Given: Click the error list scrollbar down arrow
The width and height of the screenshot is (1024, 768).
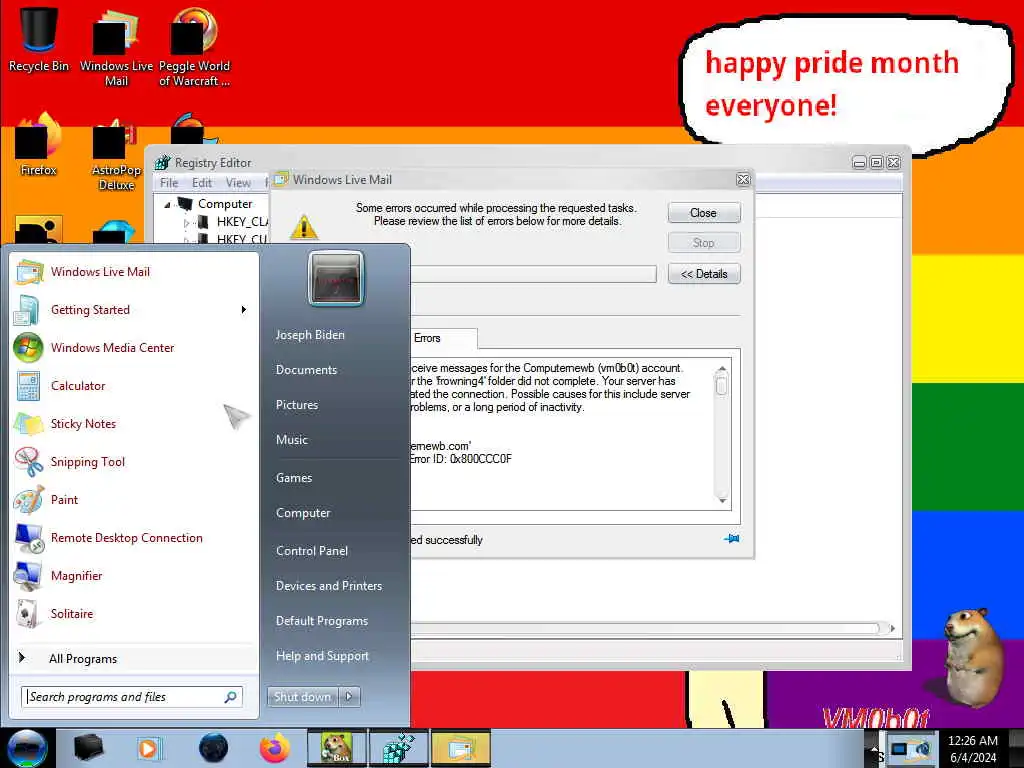Looking at the screenshot, I should coord(722,500).
